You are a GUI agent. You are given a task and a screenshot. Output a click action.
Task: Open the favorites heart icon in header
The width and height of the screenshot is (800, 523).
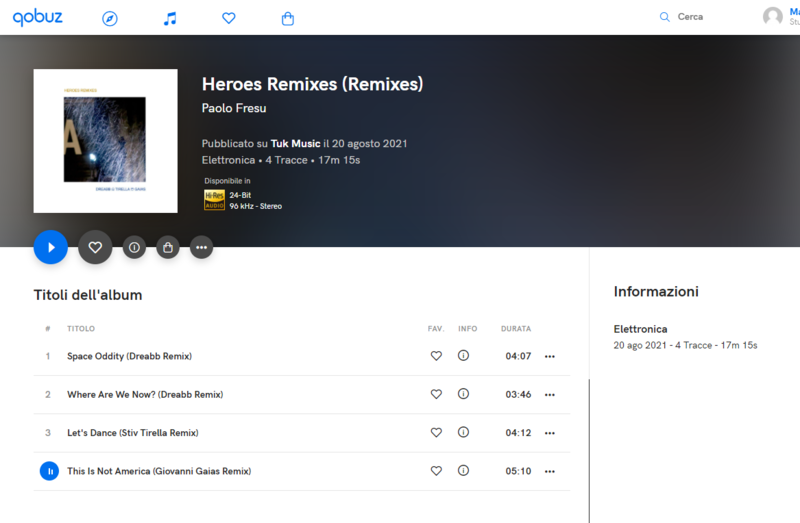[x=228, y=18]
